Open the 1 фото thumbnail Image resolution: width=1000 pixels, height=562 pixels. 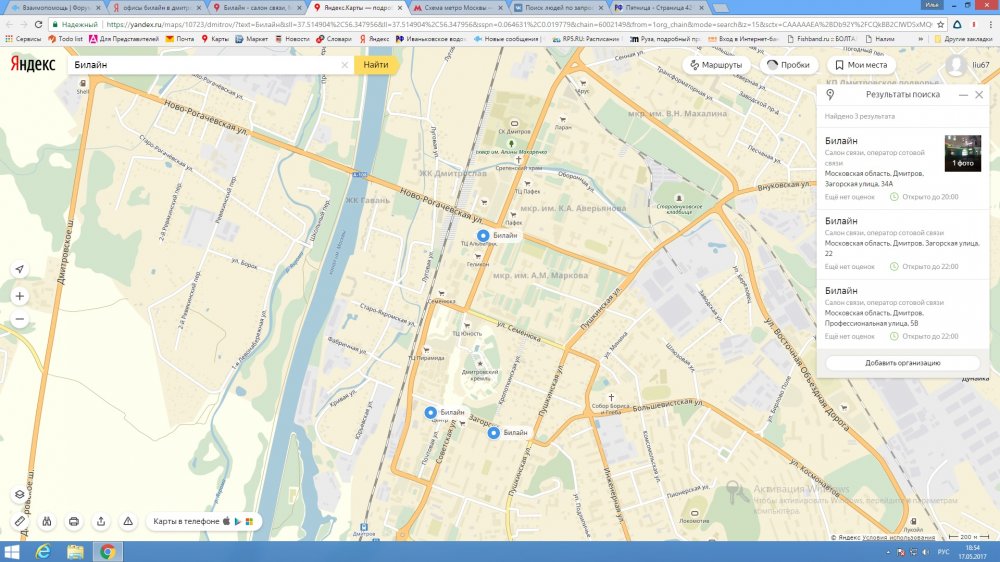click(962, 153)
